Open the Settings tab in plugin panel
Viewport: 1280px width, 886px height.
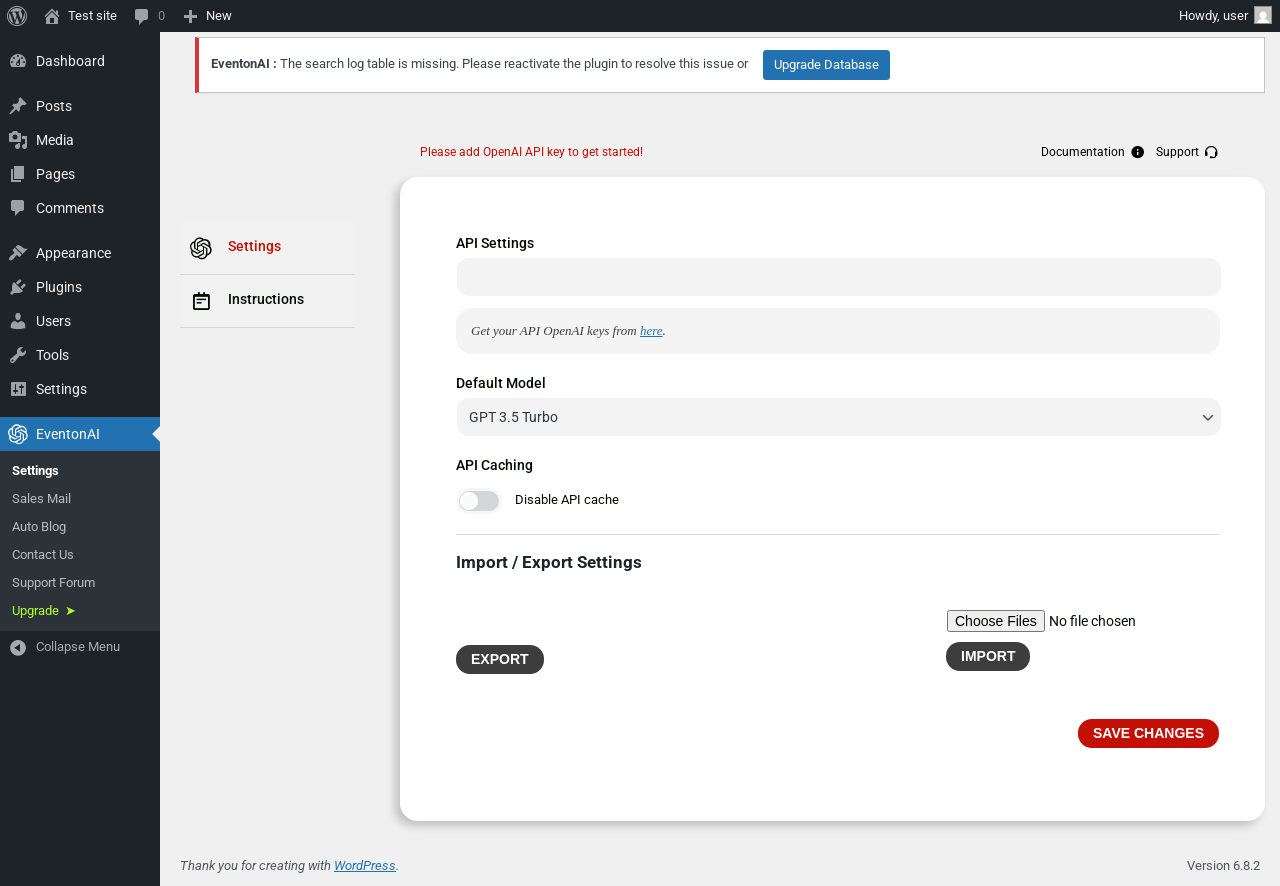267,246
